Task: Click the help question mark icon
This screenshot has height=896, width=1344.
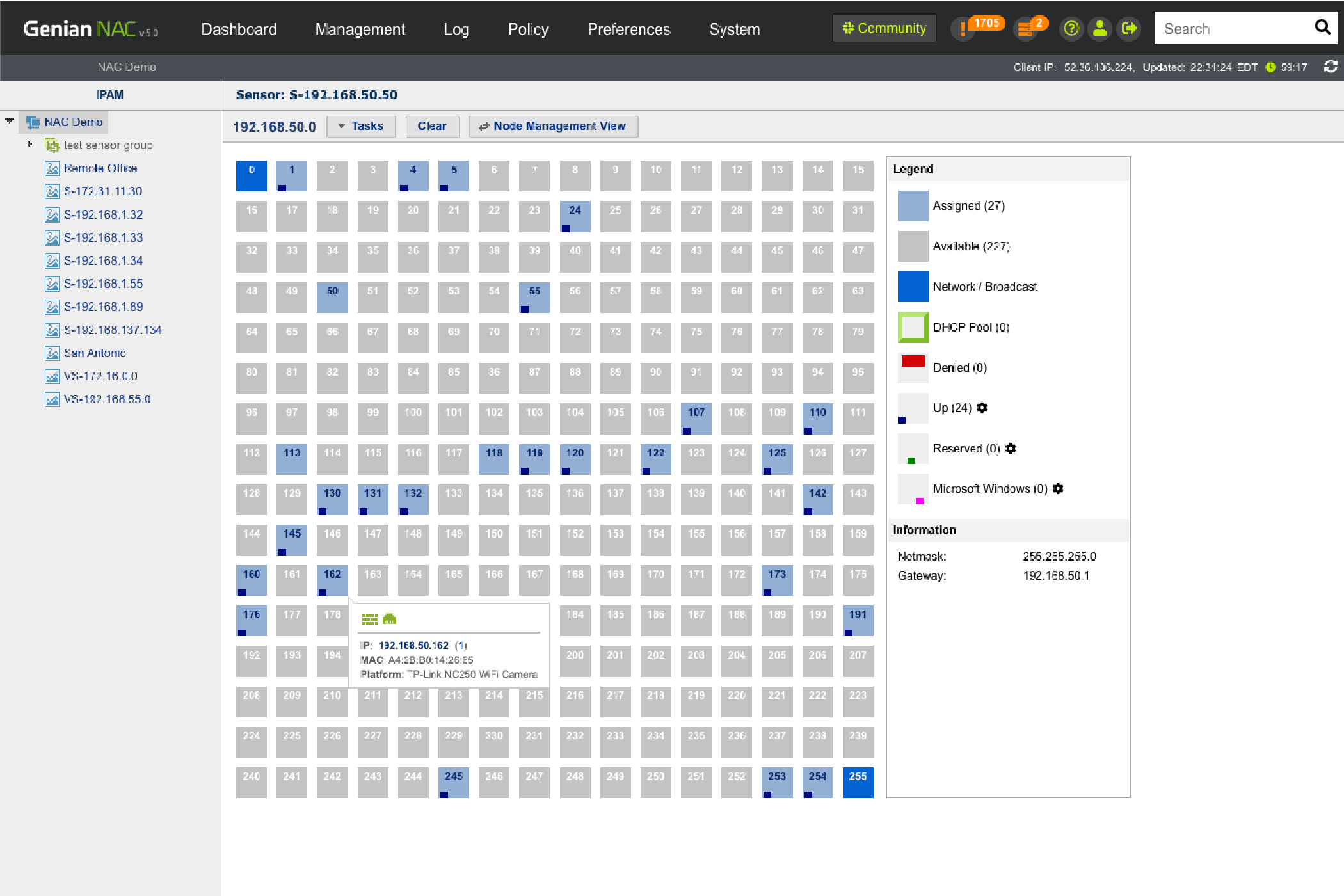Action: [x=1071, y=29]
